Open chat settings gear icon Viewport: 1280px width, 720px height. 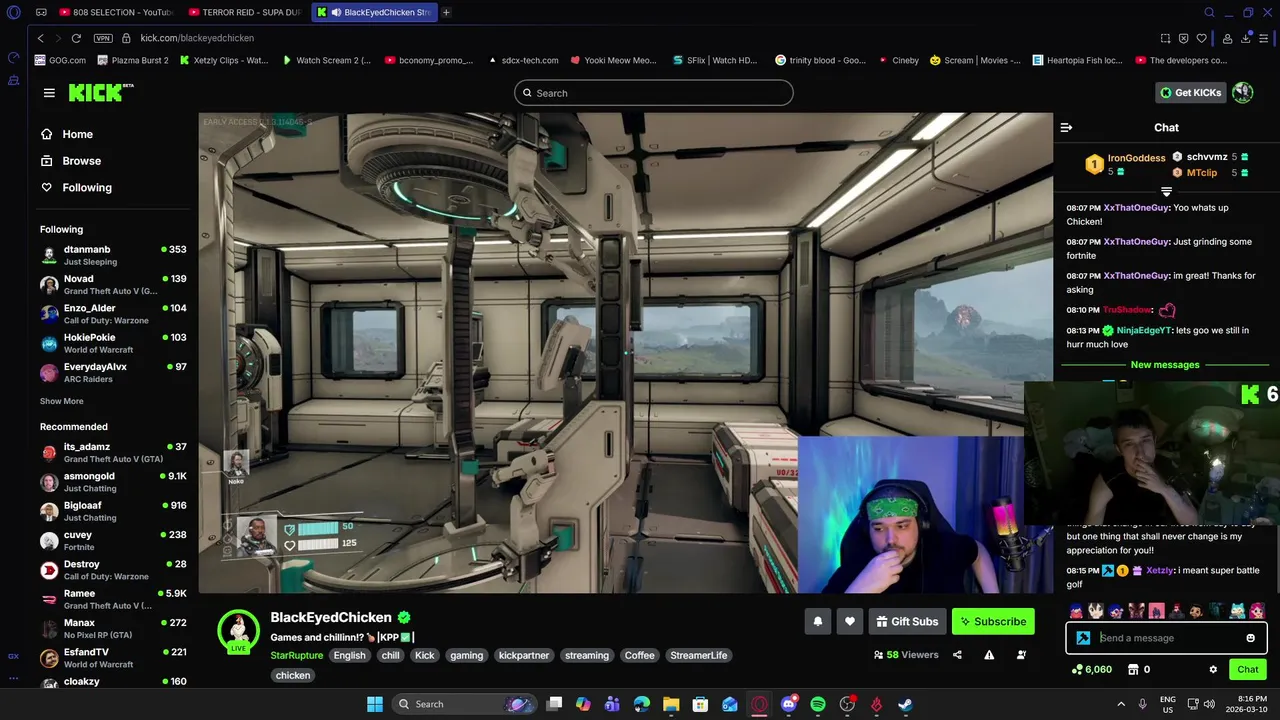[x=1213, y=670]
